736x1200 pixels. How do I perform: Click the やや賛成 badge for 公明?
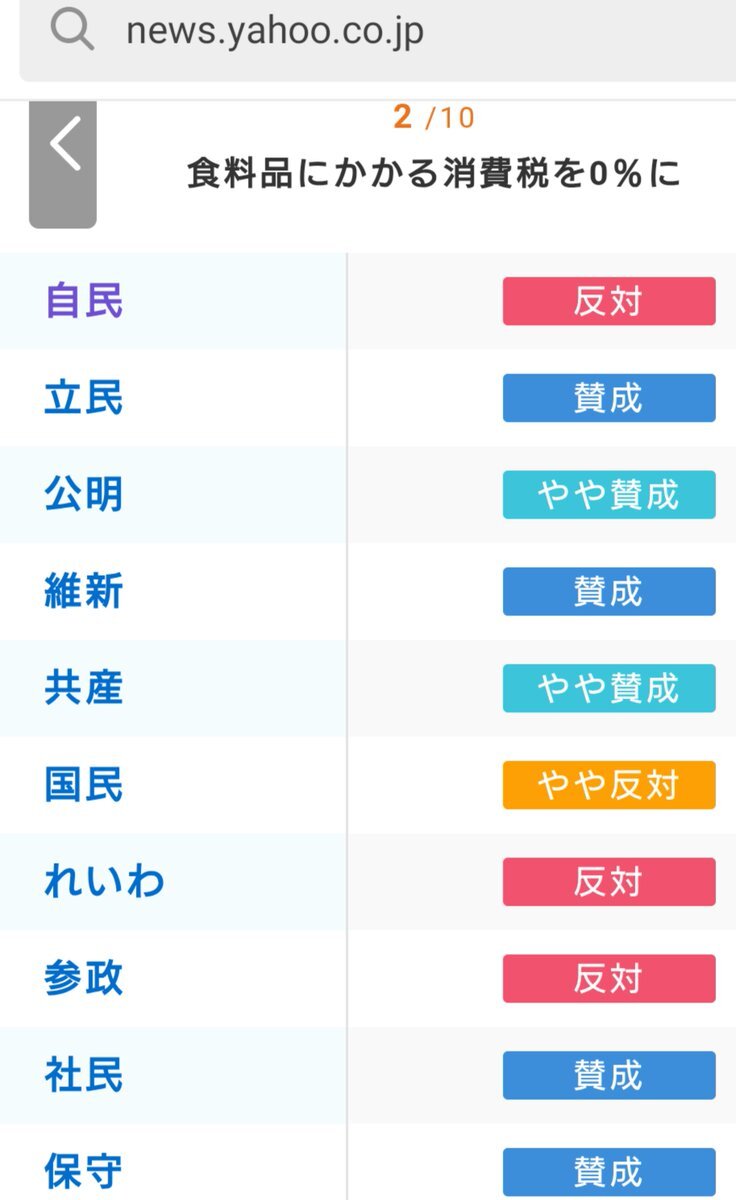click(609, 494)
